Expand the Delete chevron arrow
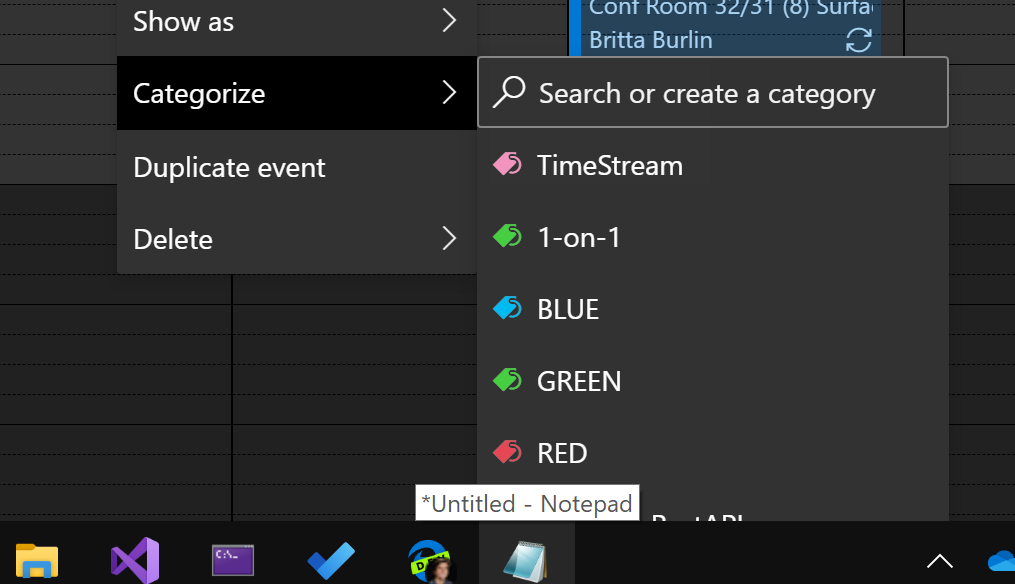The width and height of the screenshot is (1015, 584). 449,238
